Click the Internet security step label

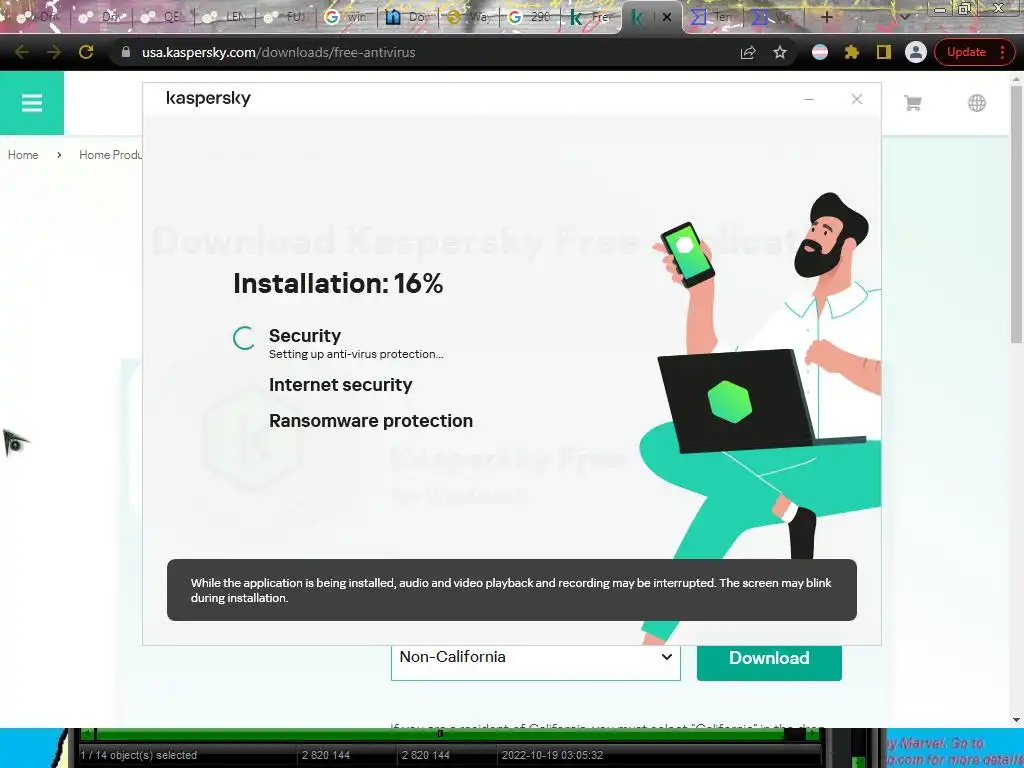click(x=340, y=385)
